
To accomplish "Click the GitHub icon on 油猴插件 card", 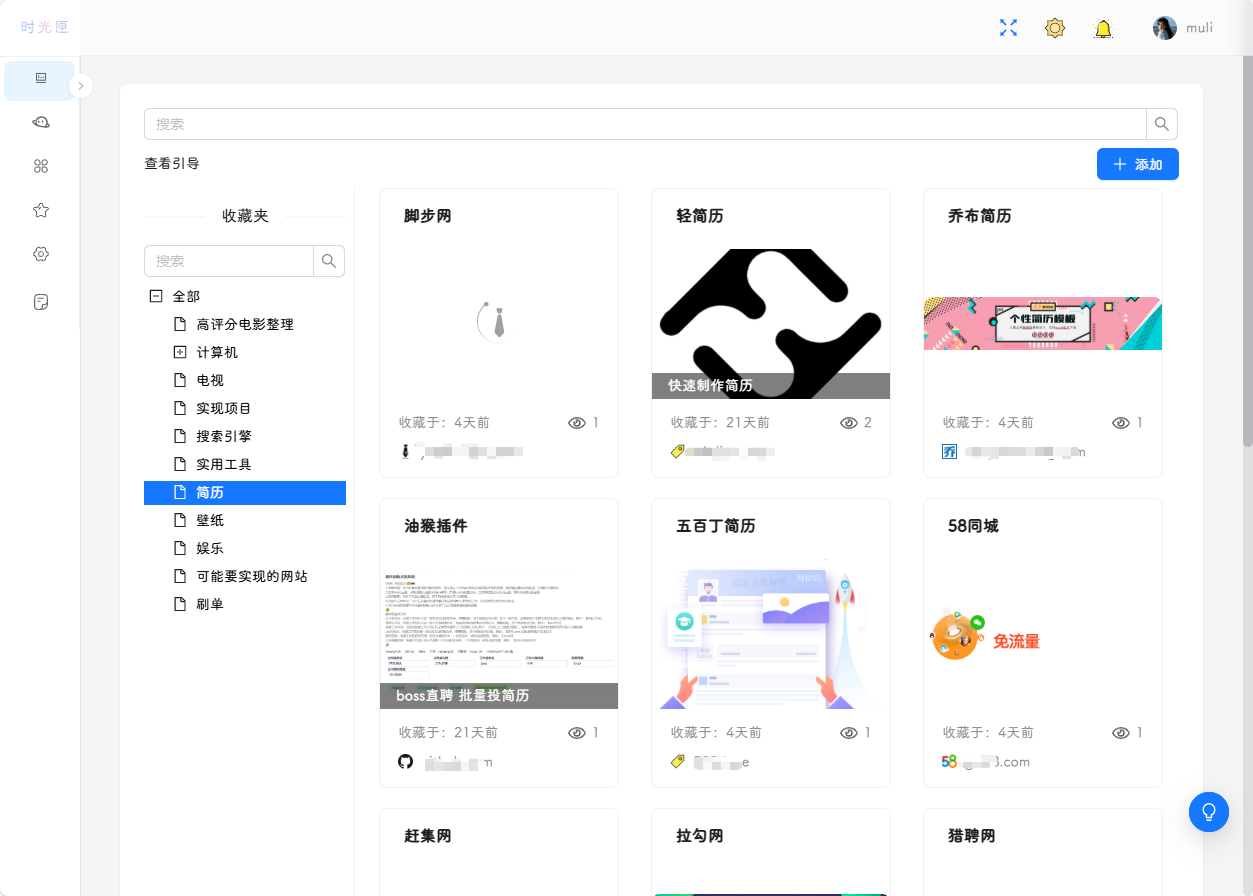I will pos(405,762).
